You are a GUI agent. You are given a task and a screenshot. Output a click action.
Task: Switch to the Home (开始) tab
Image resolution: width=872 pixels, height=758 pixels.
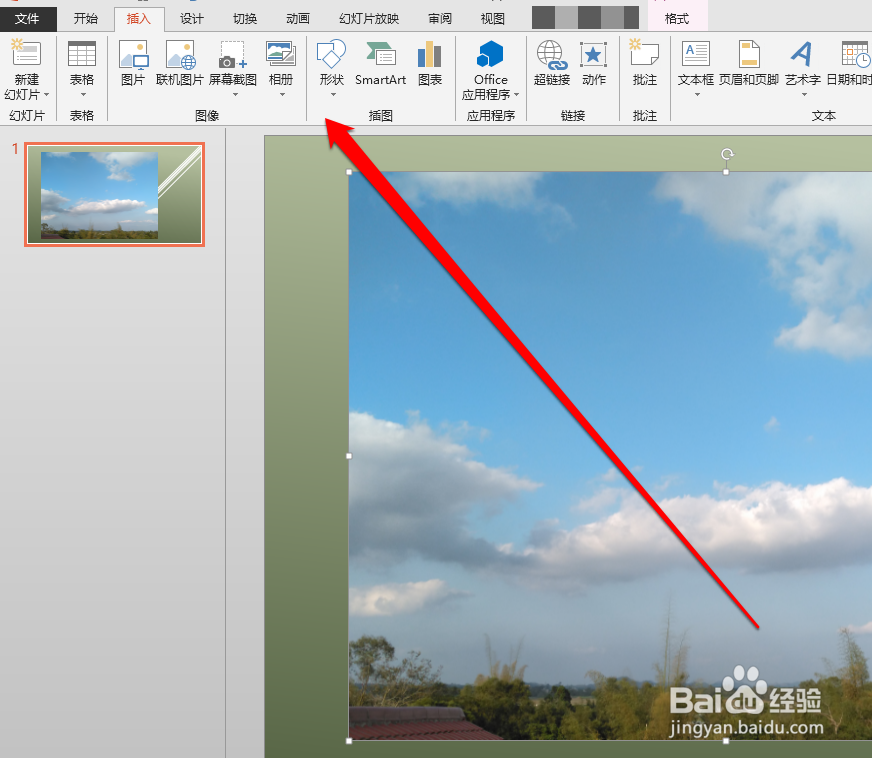click(86, 19)
